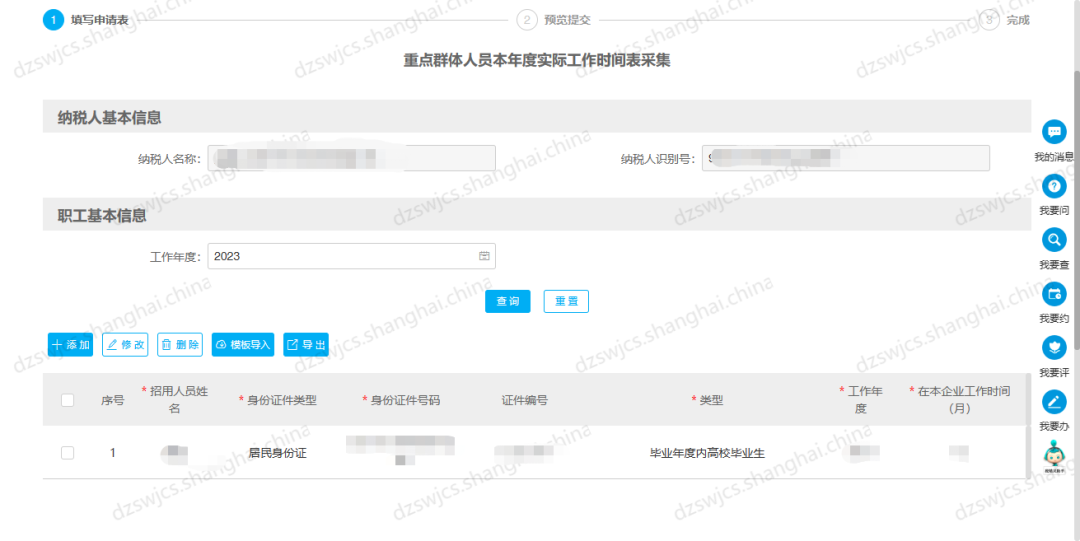Click the 毕业年度内高校毕业生 cell
The width and height of the screenshot is (1080, 541).
tap(708, 453)
